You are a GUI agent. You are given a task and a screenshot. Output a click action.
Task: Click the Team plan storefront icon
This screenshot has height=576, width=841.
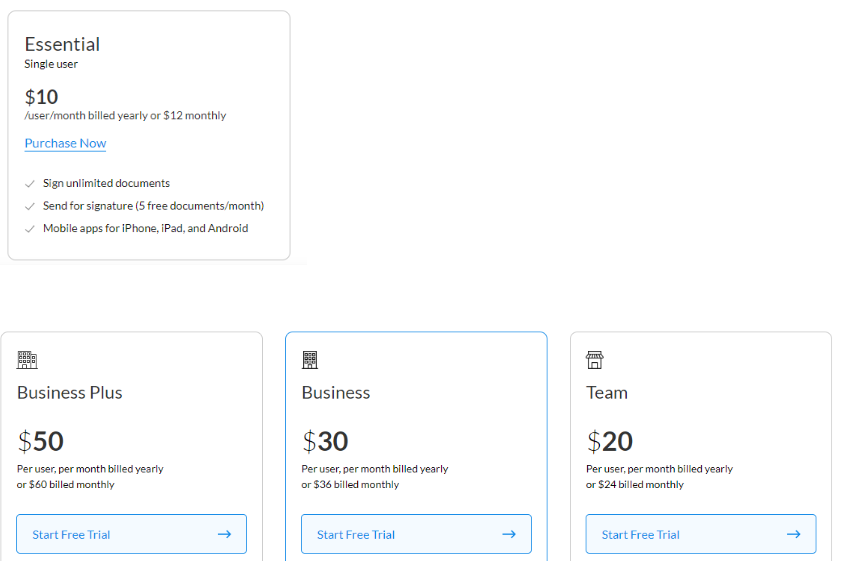point(595,360)
